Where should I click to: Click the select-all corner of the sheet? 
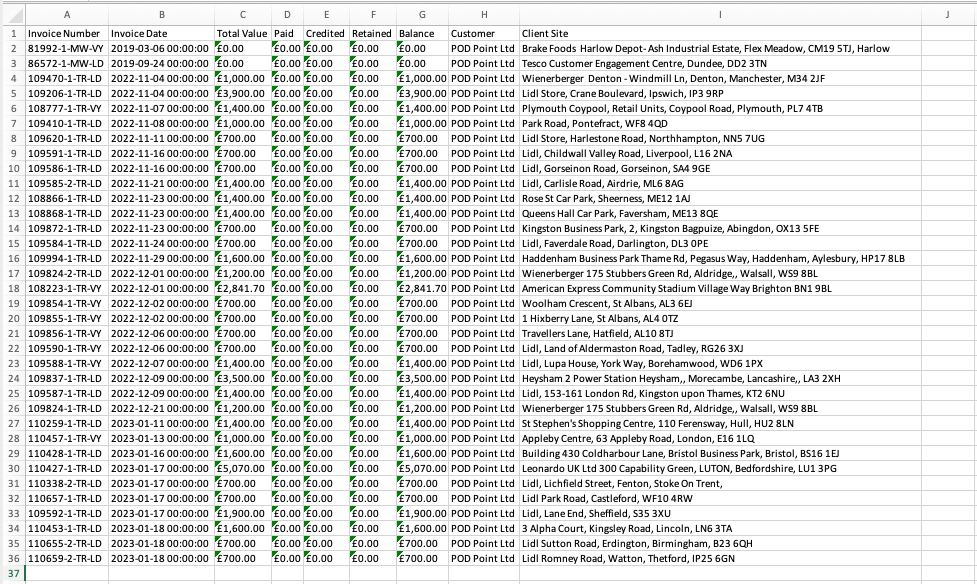(x=12, y=14)
